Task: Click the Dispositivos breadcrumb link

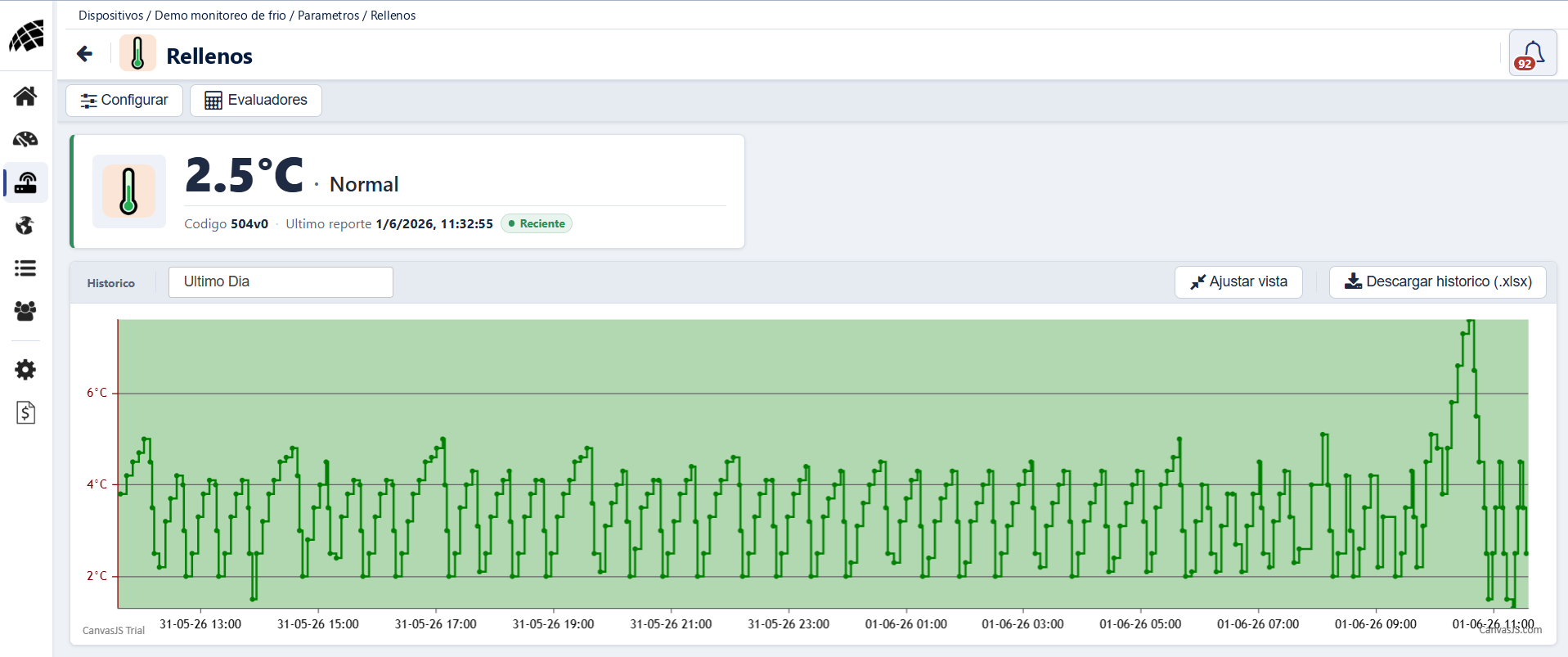Action: pyautogui.click(x=110, y=16)
